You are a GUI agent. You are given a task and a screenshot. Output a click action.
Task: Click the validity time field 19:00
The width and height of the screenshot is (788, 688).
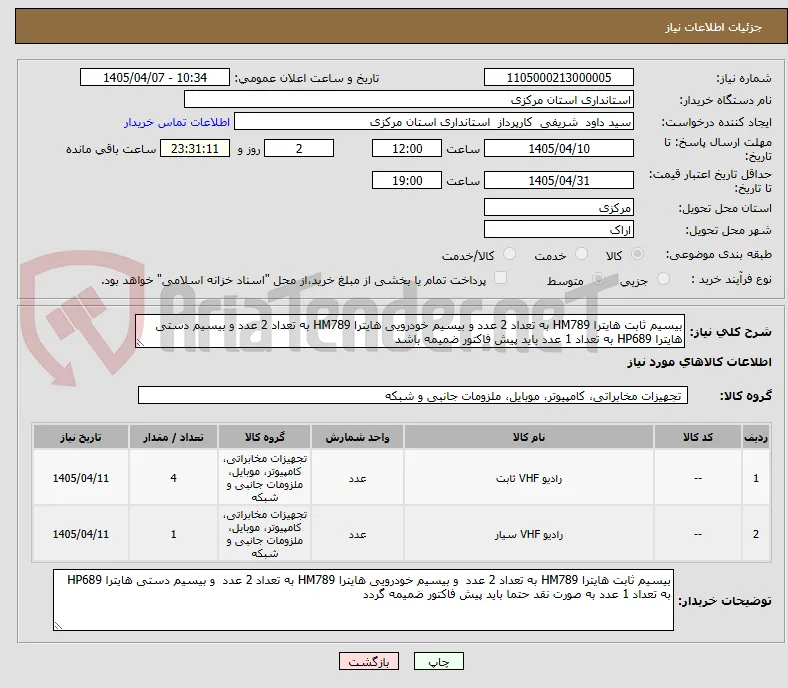(407, 180)
